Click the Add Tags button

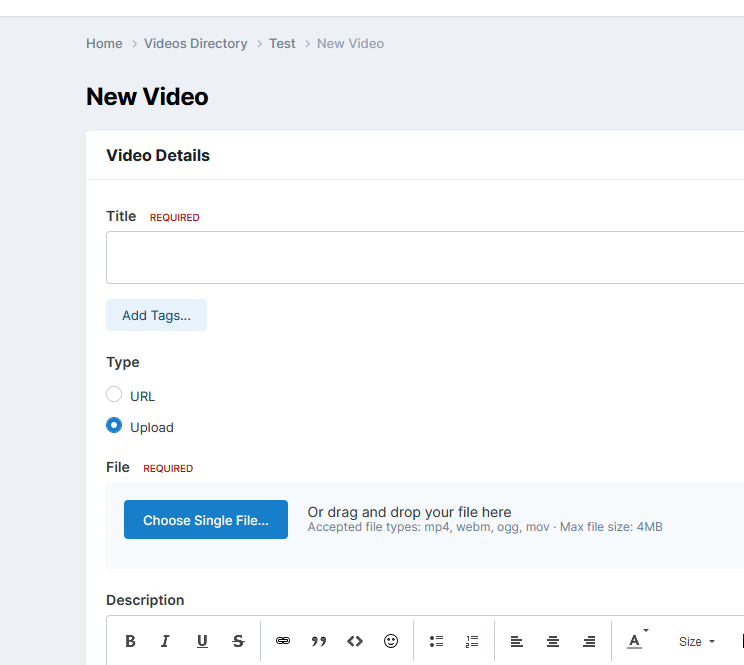[x=156, y=315]
